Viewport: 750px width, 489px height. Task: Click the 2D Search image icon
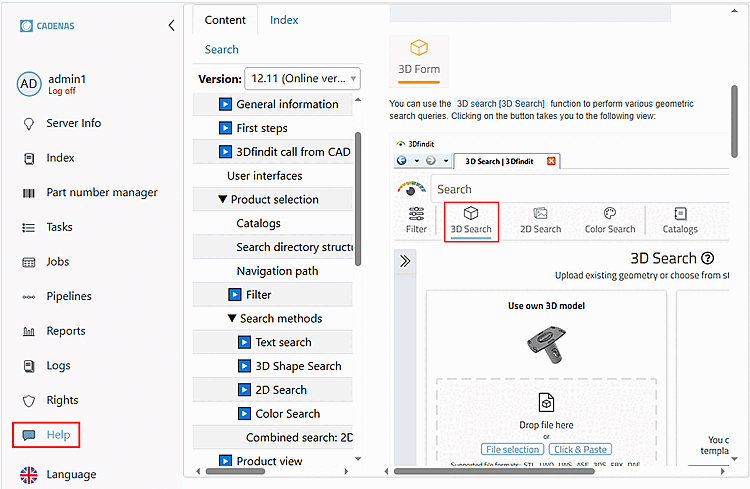(x=540, y=214)
